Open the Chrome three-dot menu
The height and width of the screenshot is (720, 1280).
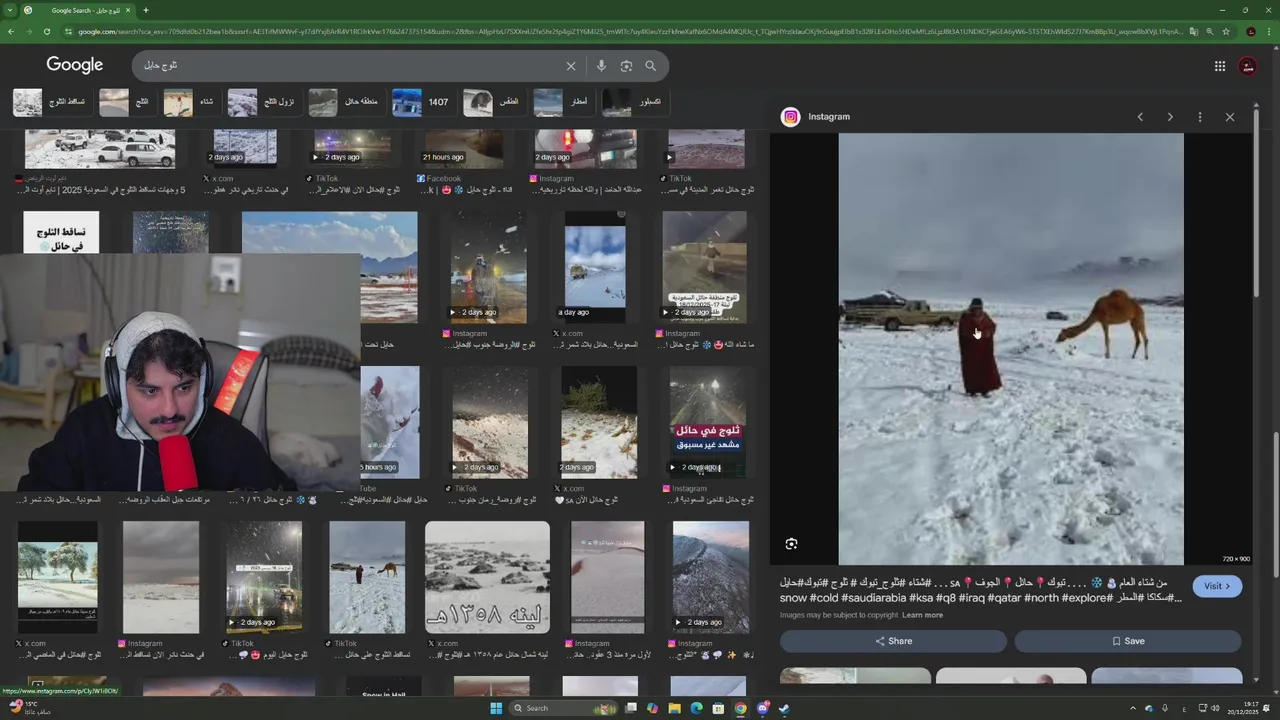click(1270, 32)
